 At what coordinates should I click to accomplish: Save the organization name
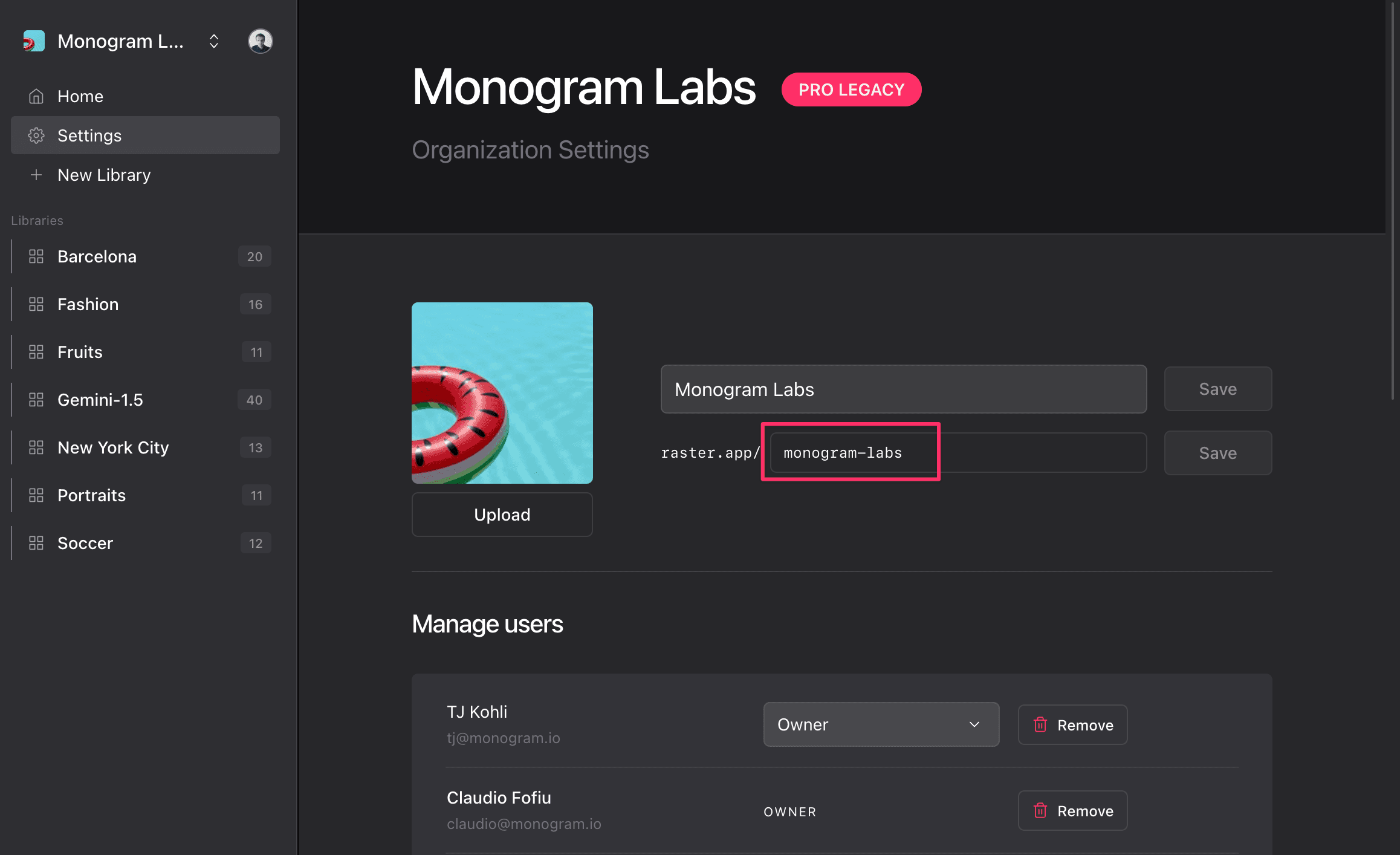coord(1218,389)
